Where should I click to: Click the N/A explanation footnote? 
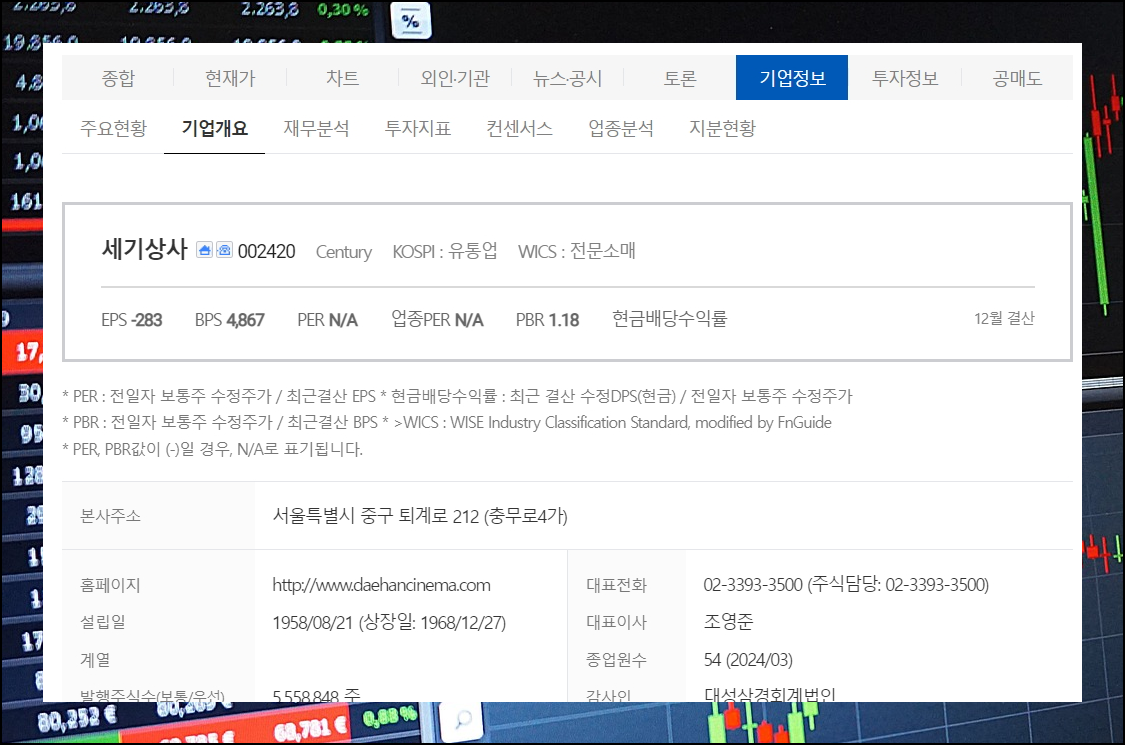click(212, 449)
